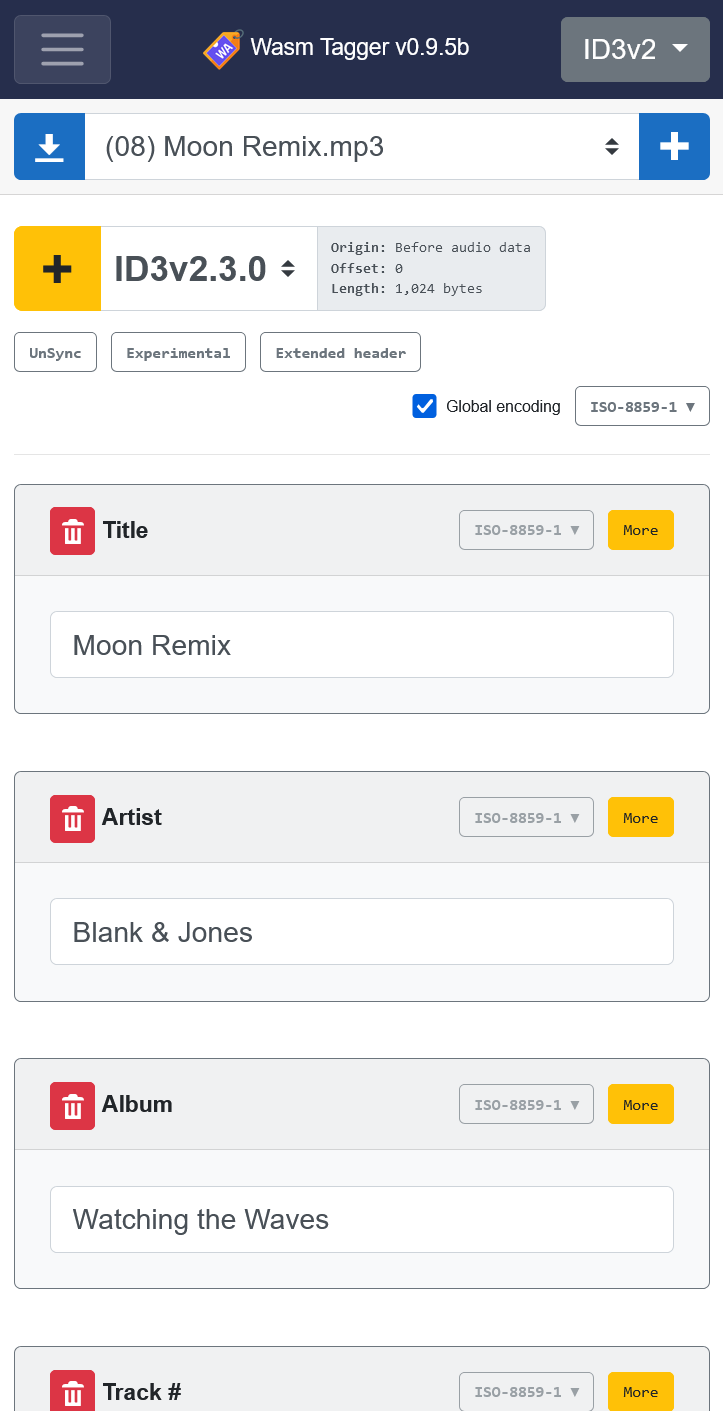The width and height of the screenshot is (723, 1411).
Task: Open the hamburger navigation menu
Action: pyautogui.click(x=62, y=49)
